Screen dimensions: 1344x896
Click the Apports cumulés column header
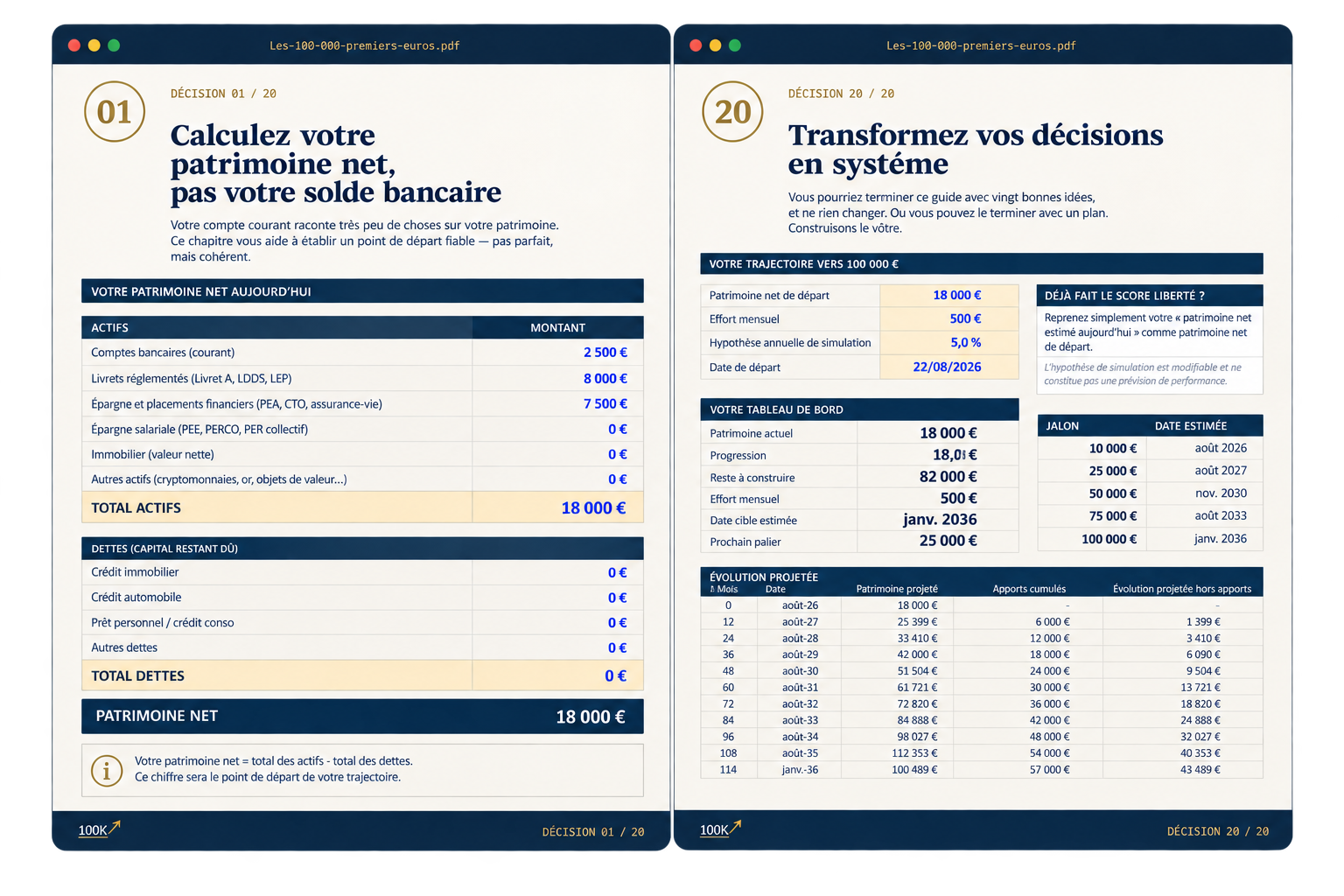click(x=1029, y=589)
